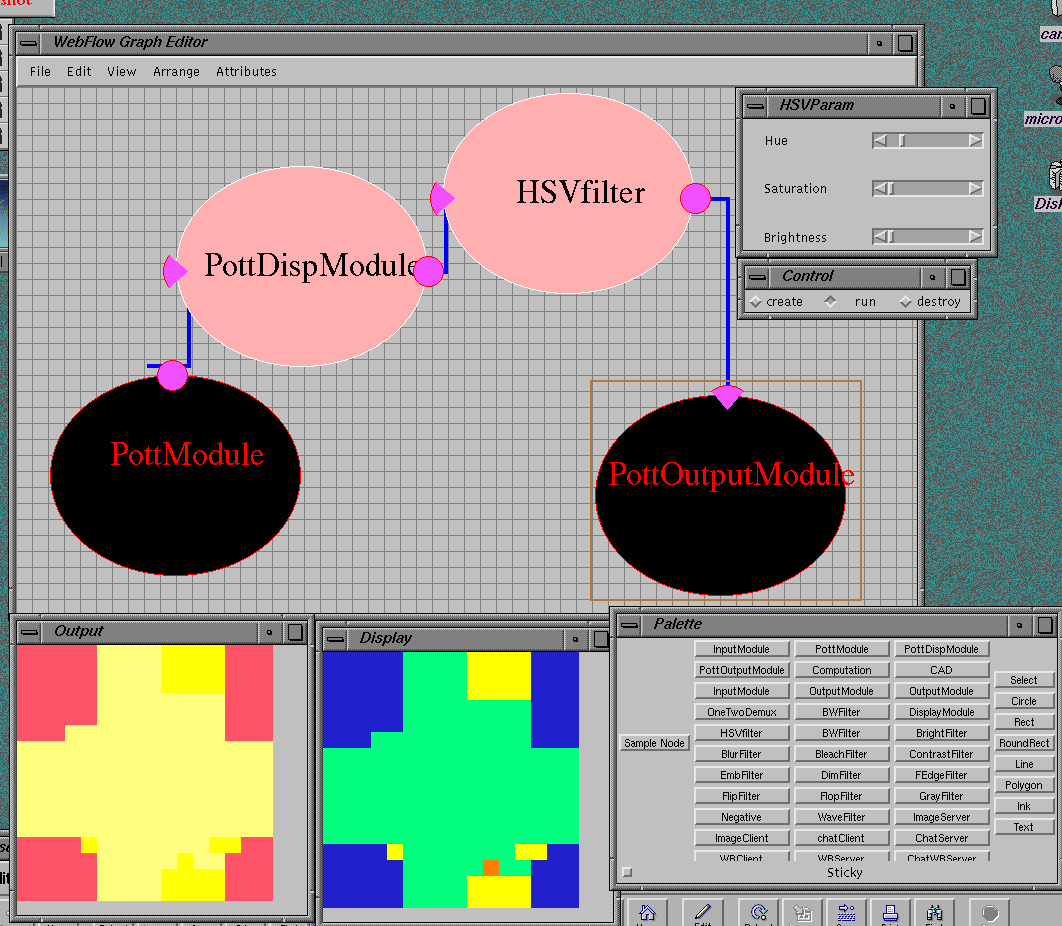Click the Stop sign icon in browser toolbar
The height and width of the screenshot is (926, 1062).
[990, 912]
